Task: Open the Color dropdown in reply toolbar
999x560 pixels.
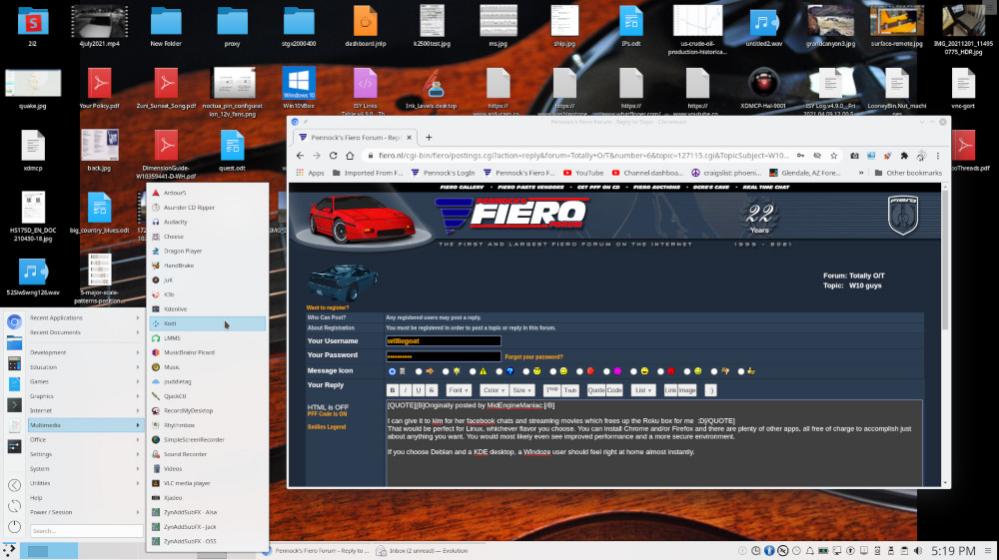Action: (x=493, y=390)
